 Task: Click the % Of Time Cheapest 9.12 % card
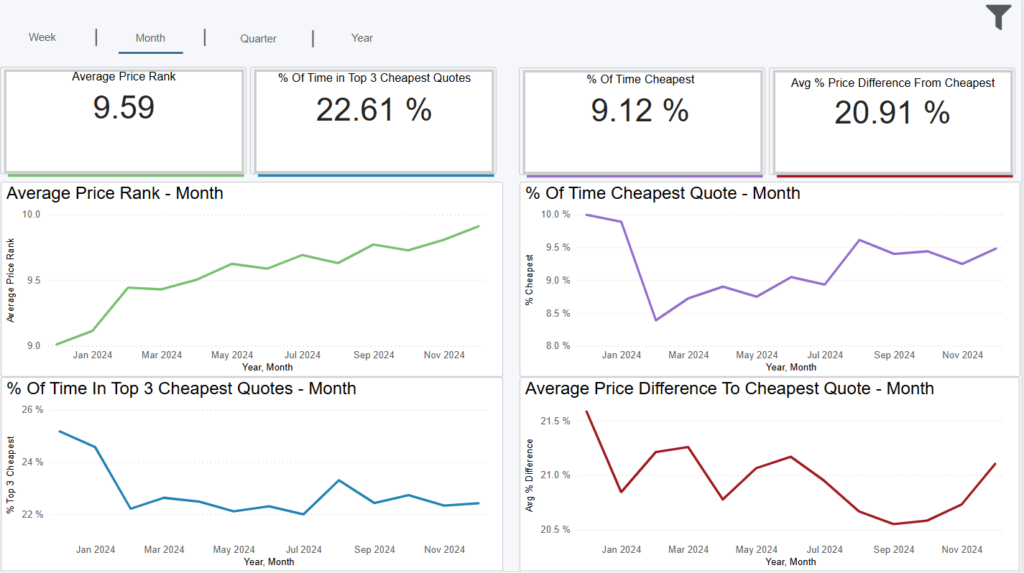click(x=640, y=120)
